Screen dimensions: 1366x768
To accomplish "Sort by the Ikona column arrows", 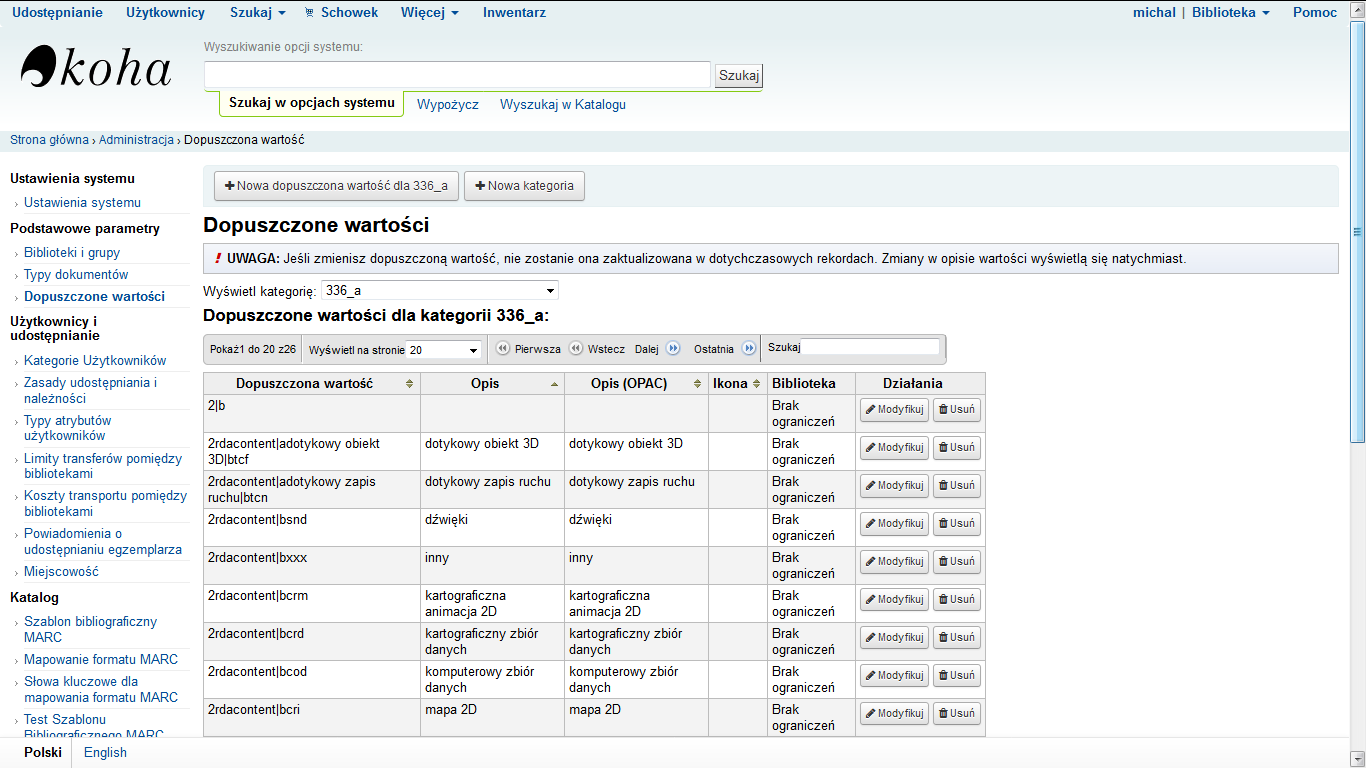I will pos(756,384).
